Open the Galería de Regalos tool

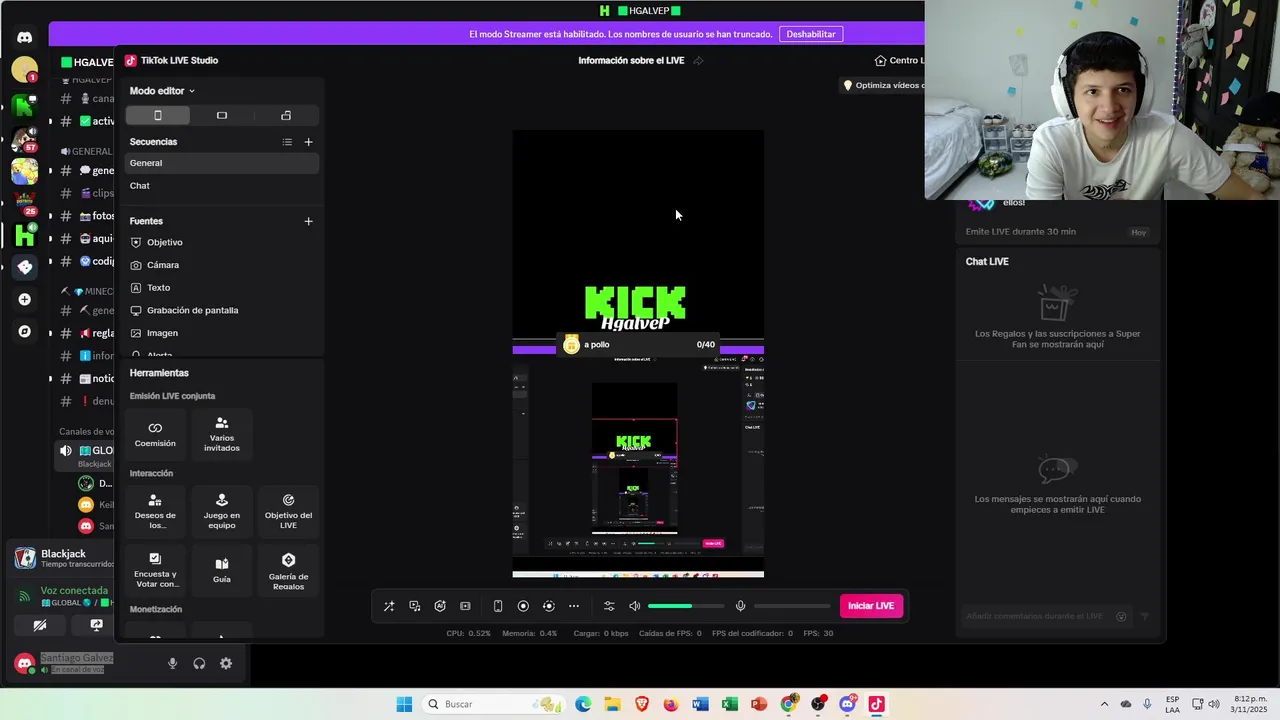[288, 570]
